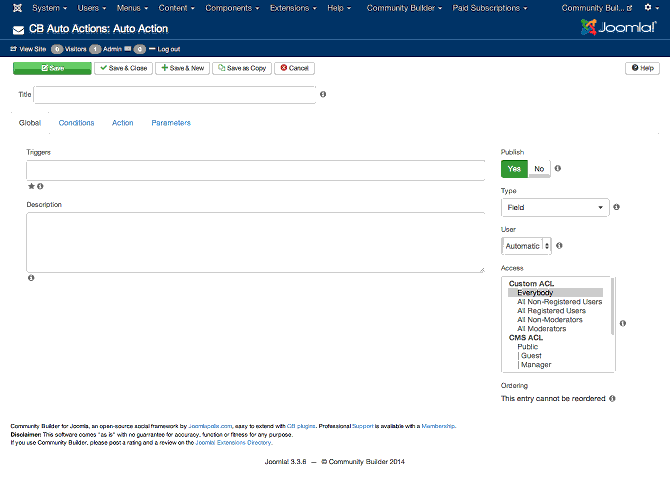Open the Help menu in top bar
Viewport: 670px width, 498px height.
pos(339,8)
